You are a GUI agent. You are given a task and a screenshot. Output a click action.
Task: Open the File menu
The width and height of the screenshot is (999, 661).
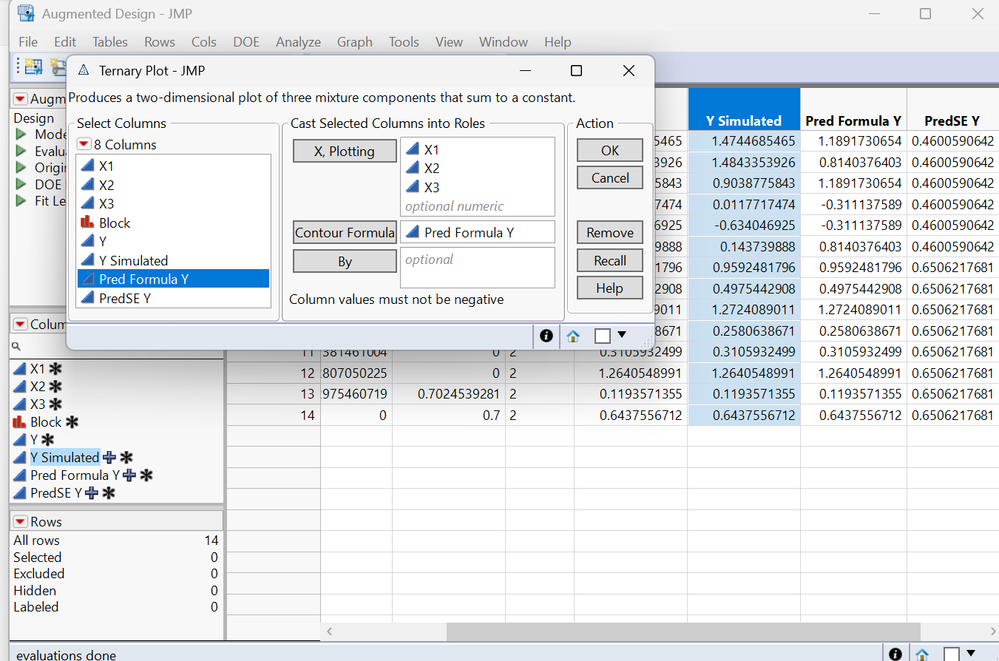coord(28,42)
